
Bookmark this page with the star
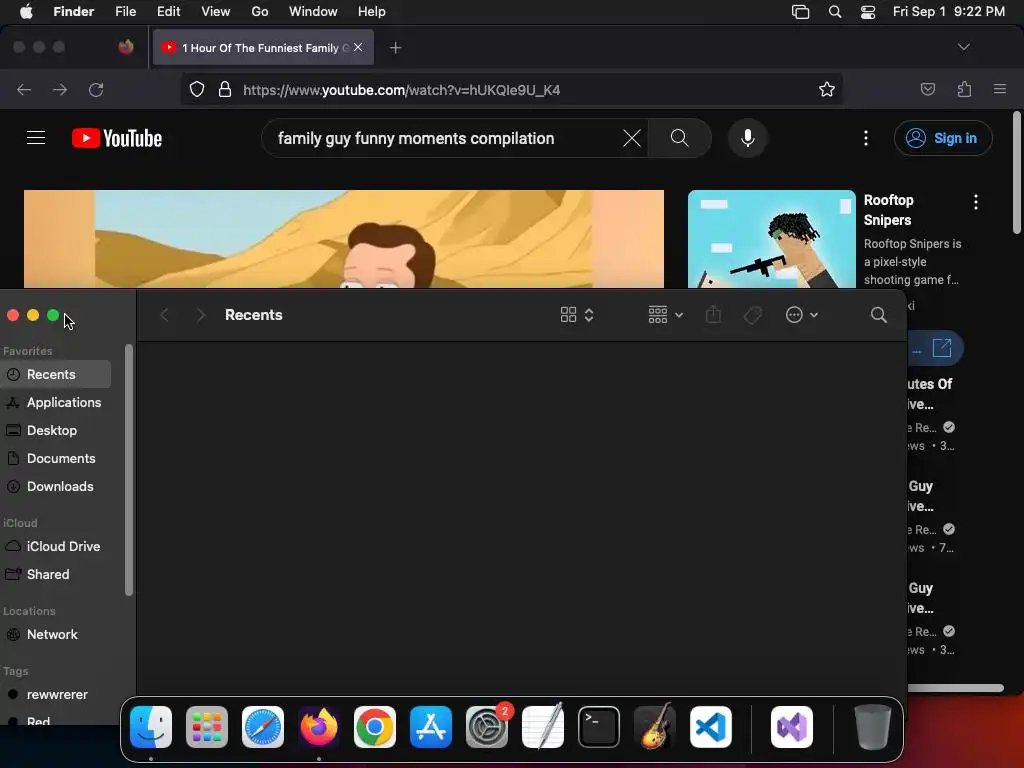pos(827,89)
